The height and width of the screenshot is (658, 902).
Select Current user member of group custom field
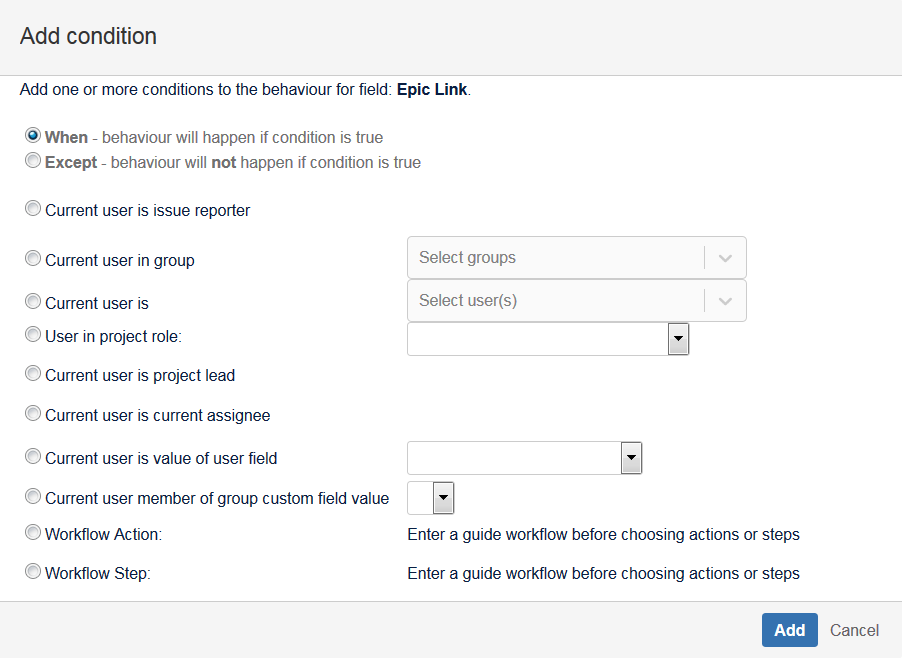pos(33,494)
